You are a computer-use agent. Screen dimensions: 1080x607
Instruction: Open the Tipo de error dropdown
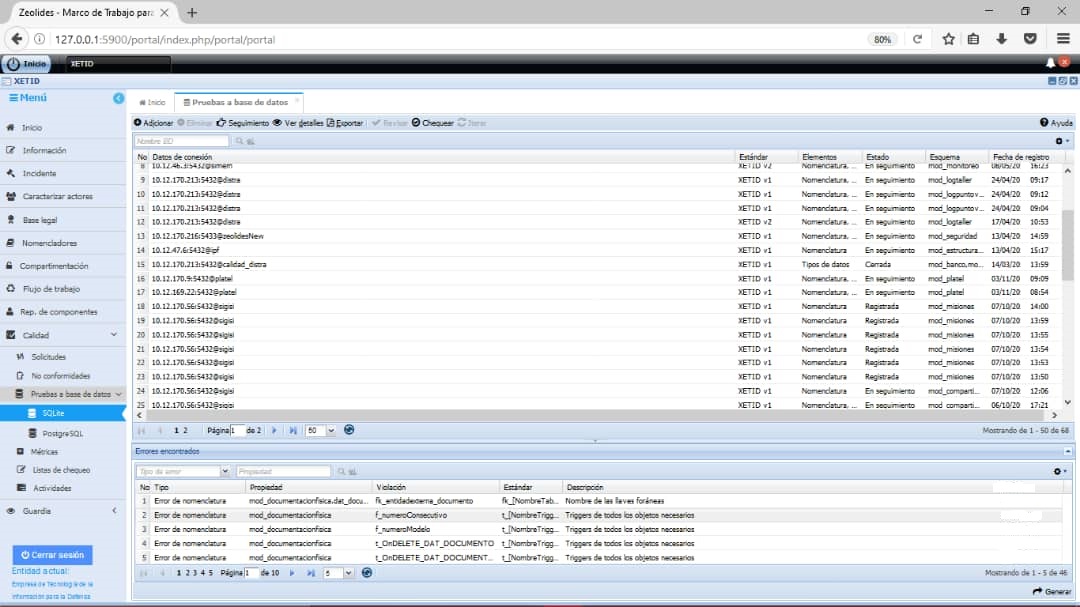click(x=224, y=471)
